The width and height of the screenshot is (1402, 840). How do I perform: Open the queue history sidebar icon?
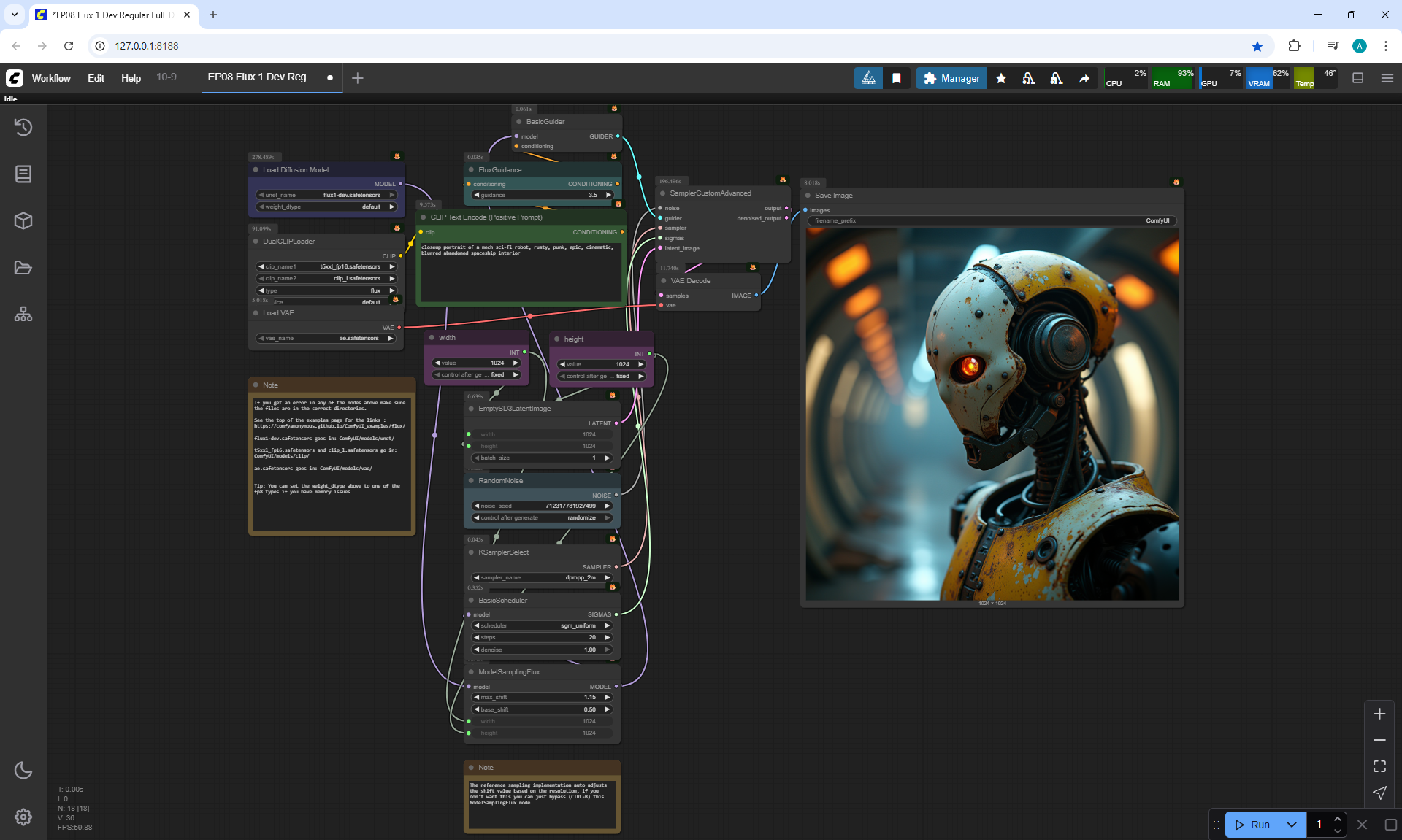(x=23, y=127)
